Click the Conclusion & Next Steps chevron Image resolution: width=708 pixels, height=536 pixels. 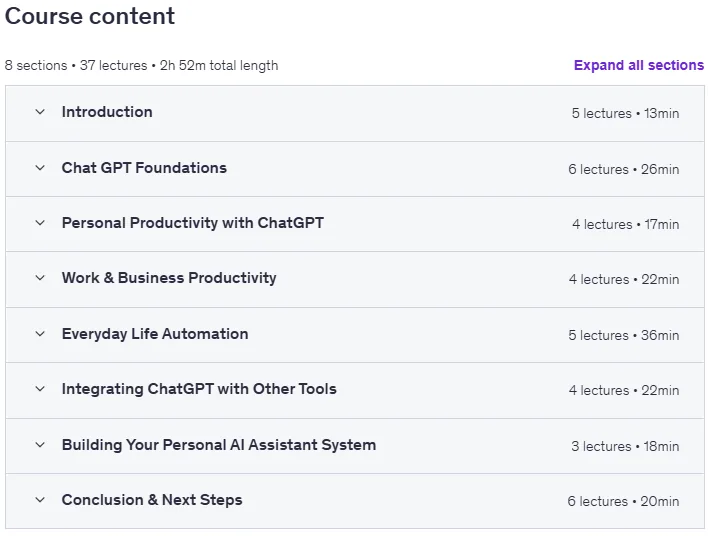tap(40, 500)
